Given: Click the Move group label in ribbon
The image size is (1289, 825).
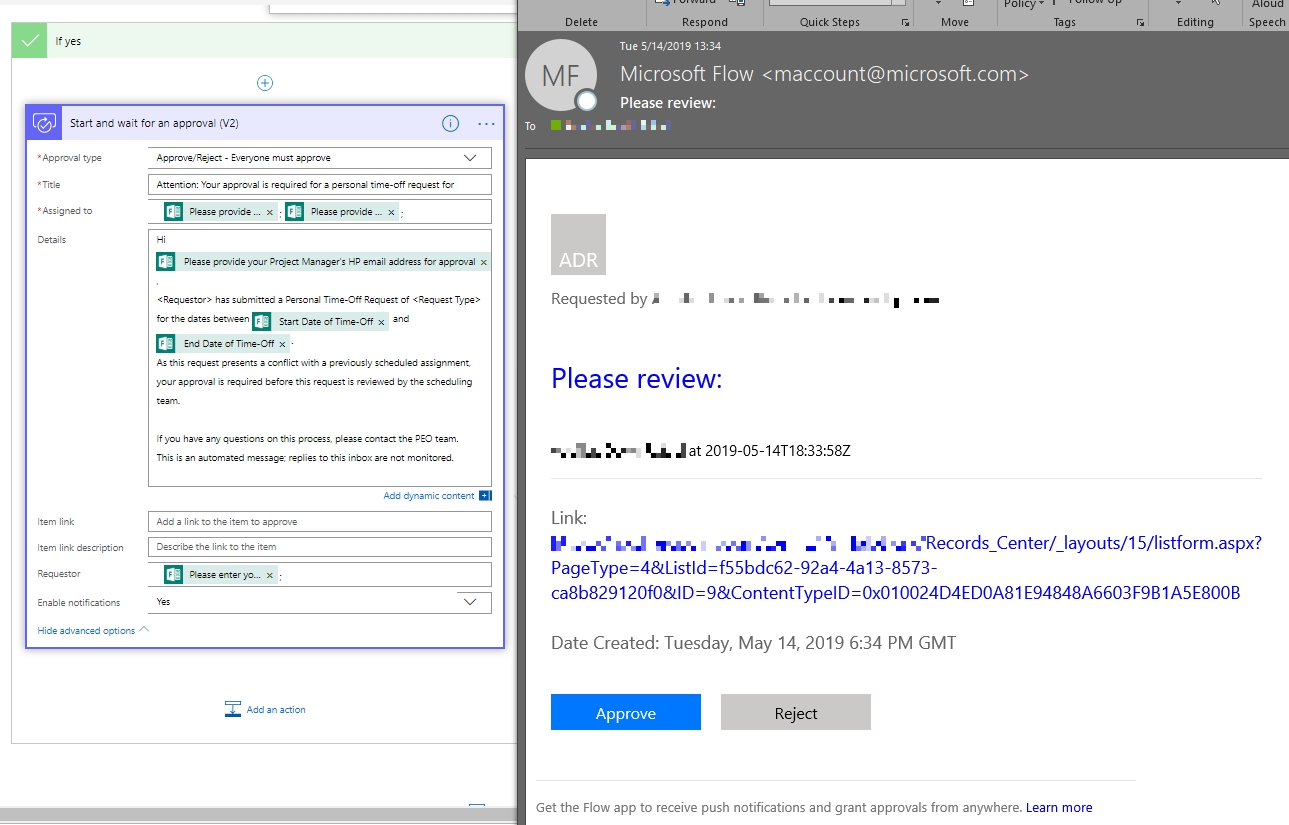Looking at the screenshot, I should pyautogui.click(x=955, y=22).
